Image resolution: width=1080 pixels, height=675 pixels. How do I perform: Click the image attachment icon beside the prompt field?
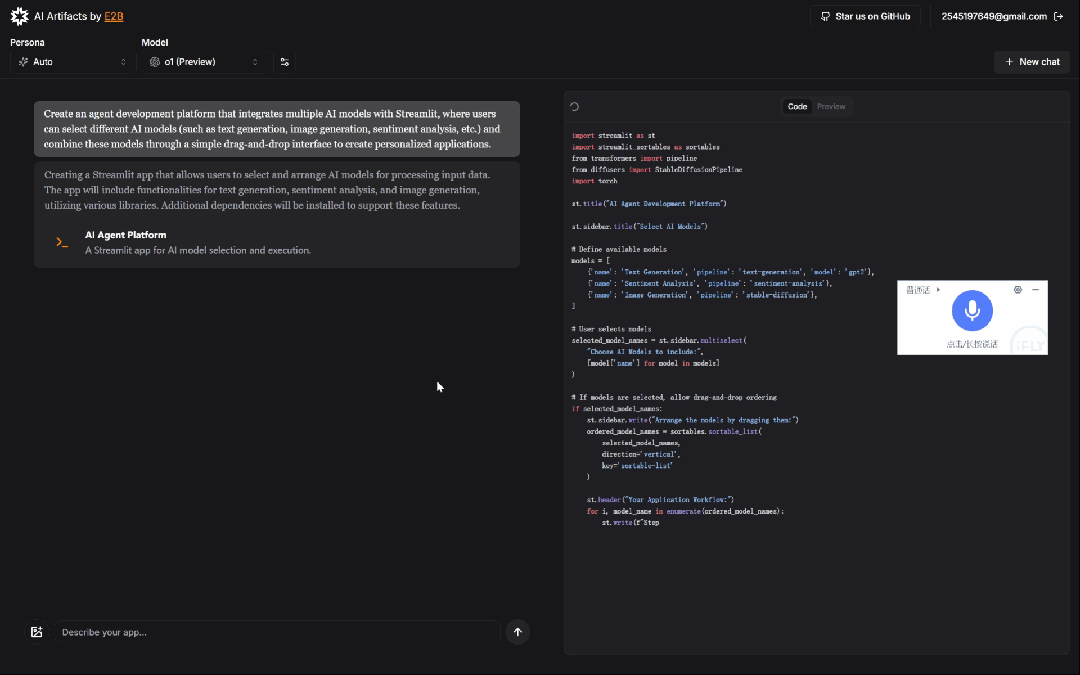pos(36,631)
